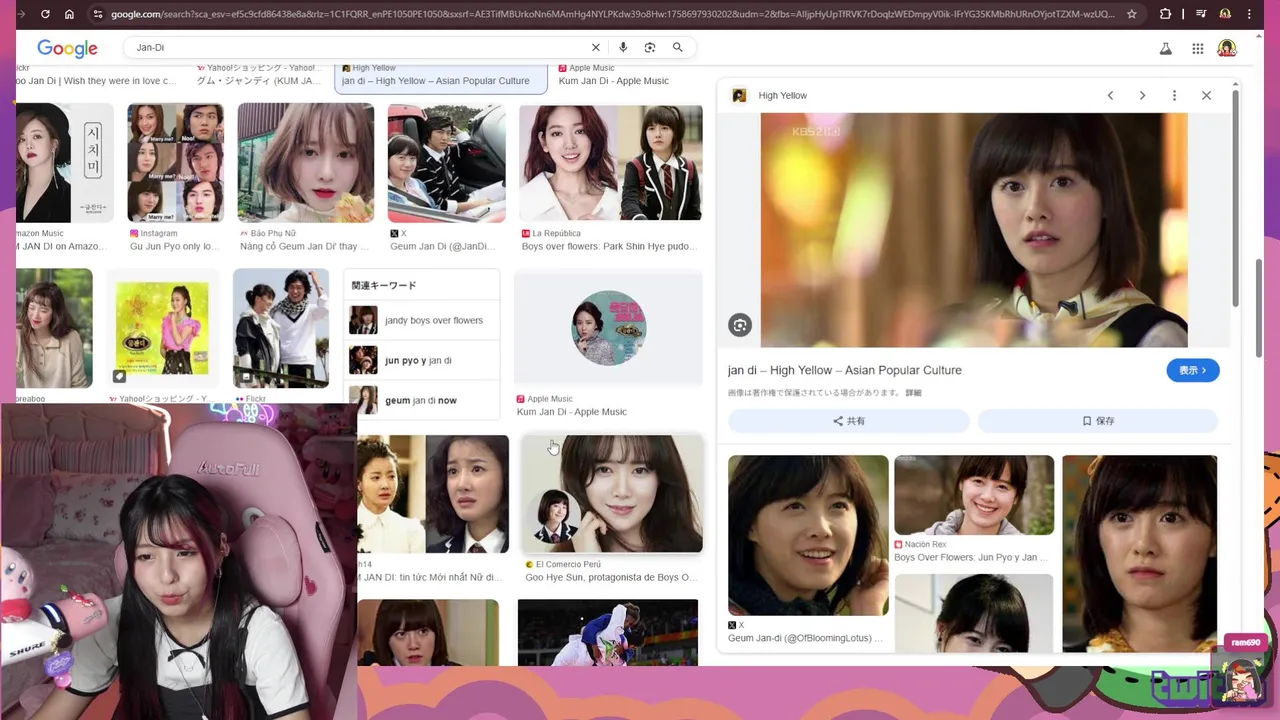Reload the page with the refresh icon
Screen dimensions: 1280x720
[x=45, y=14]
